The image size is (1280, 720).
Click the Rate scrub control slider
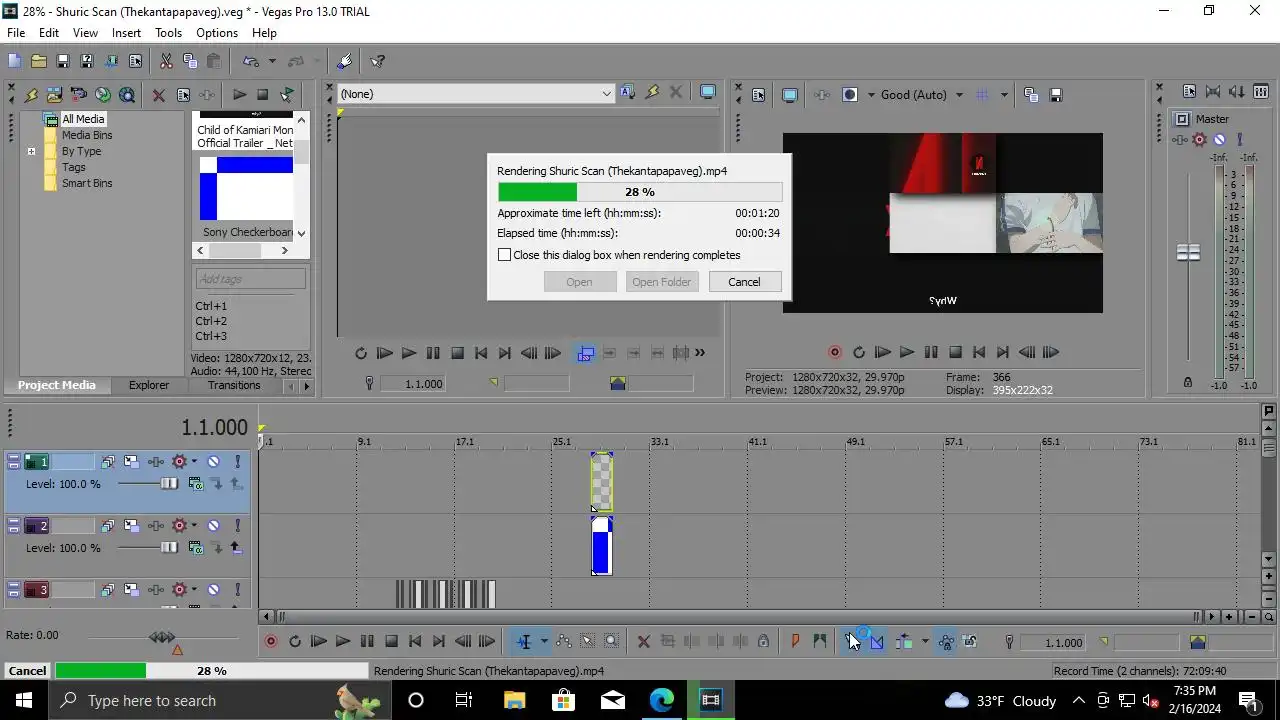[x=162, y=637]
